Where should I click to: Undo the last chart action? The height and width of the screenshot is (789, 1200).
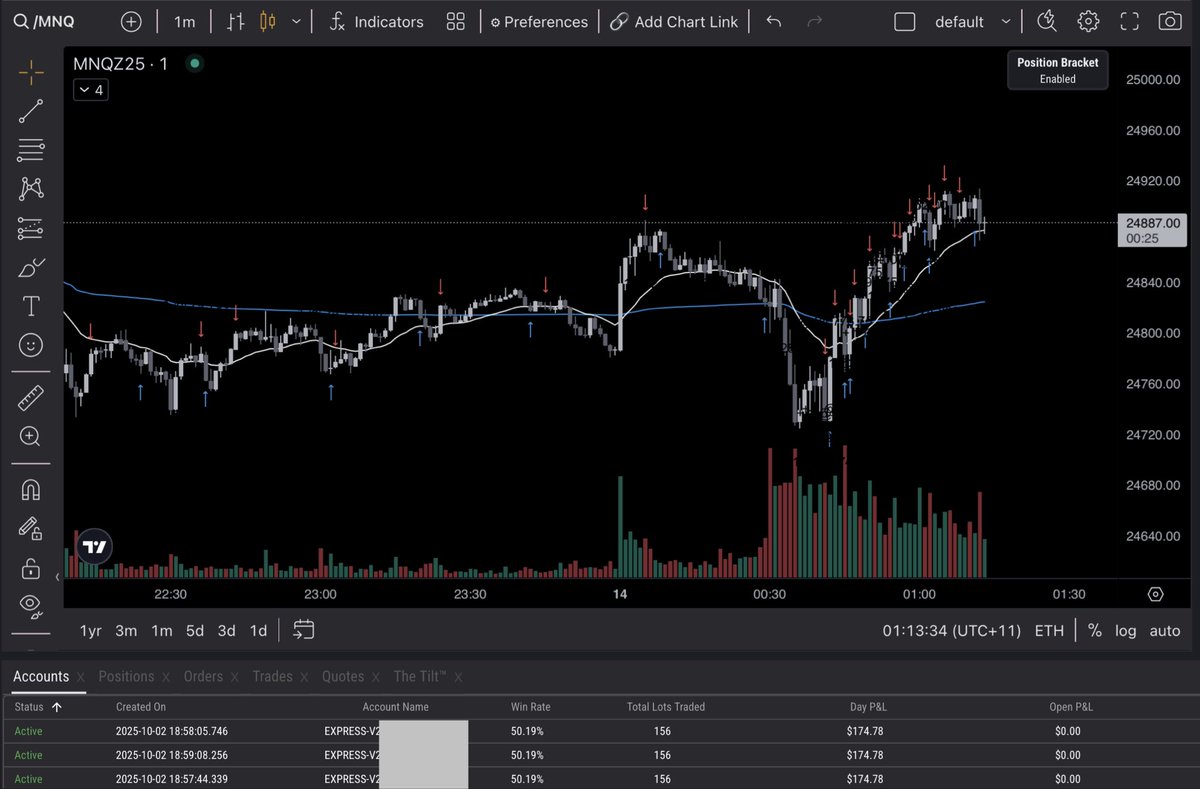click(x=773, y=21)
